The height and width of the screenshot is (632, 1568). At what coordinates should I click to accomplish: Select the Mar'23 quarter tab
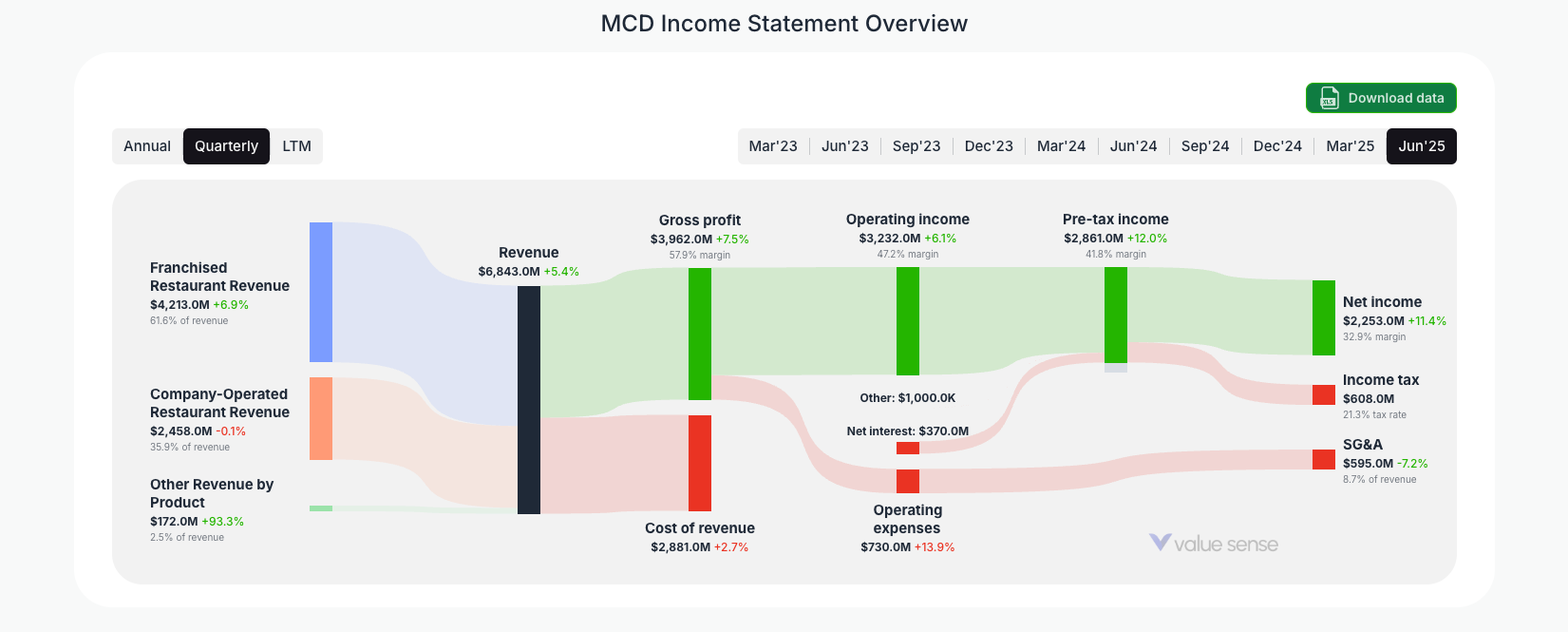tap(773, 145)
